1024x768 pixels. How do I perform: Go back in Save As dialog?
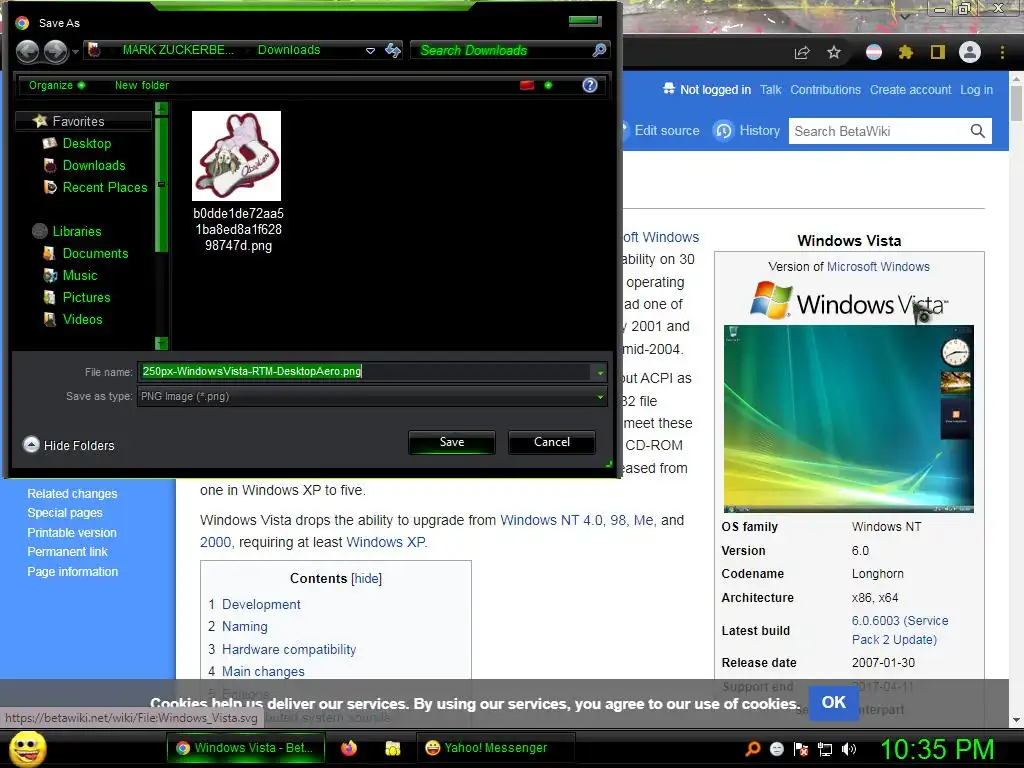(x=27, y=51)
